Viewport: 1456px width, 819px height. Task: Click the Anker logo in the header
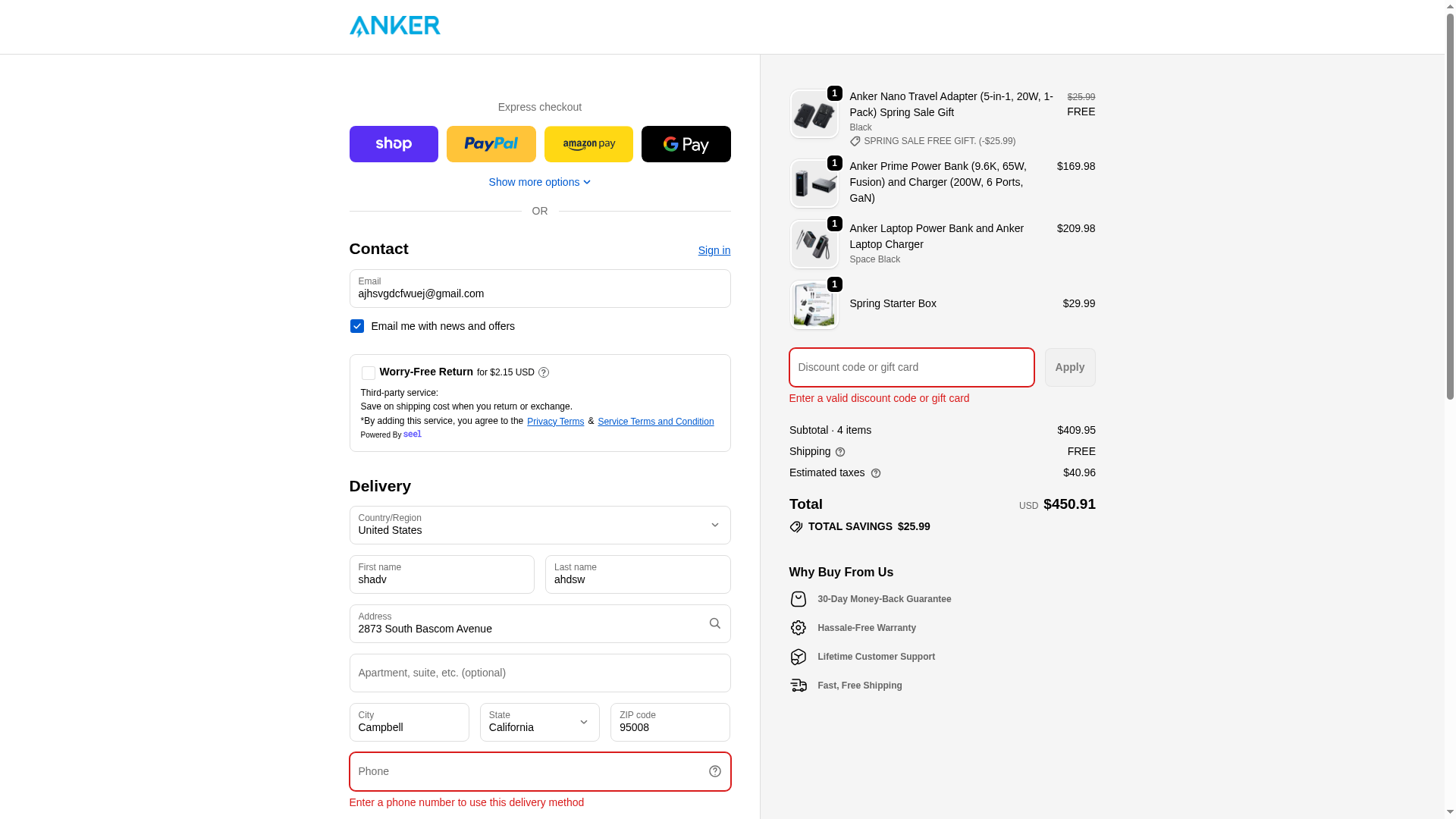click(x=394, y=27)
